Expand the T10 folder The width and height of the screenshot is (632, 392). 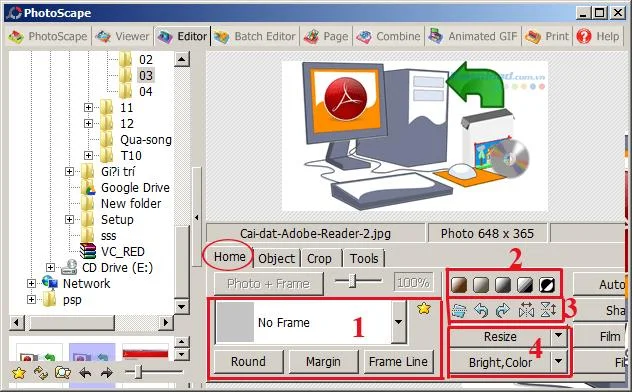coord(88,156)
